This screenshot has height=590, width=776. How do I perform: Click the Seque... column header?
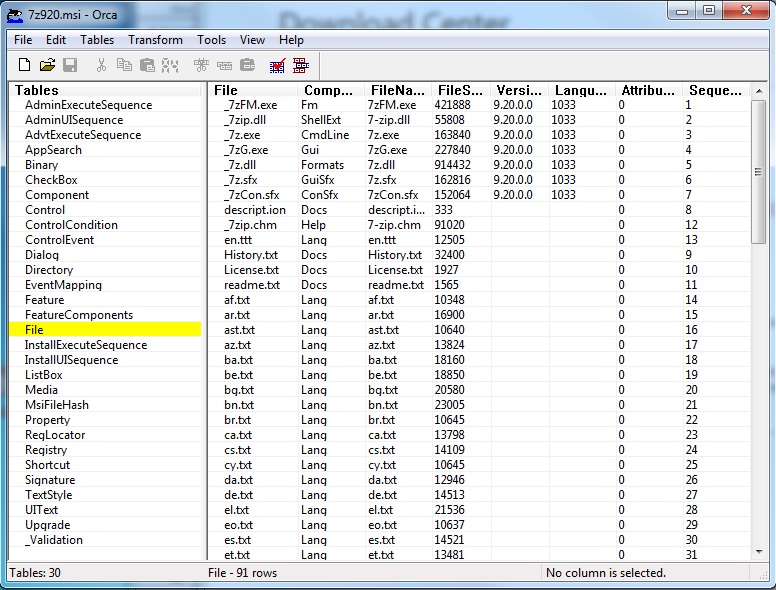coord(716,90)
